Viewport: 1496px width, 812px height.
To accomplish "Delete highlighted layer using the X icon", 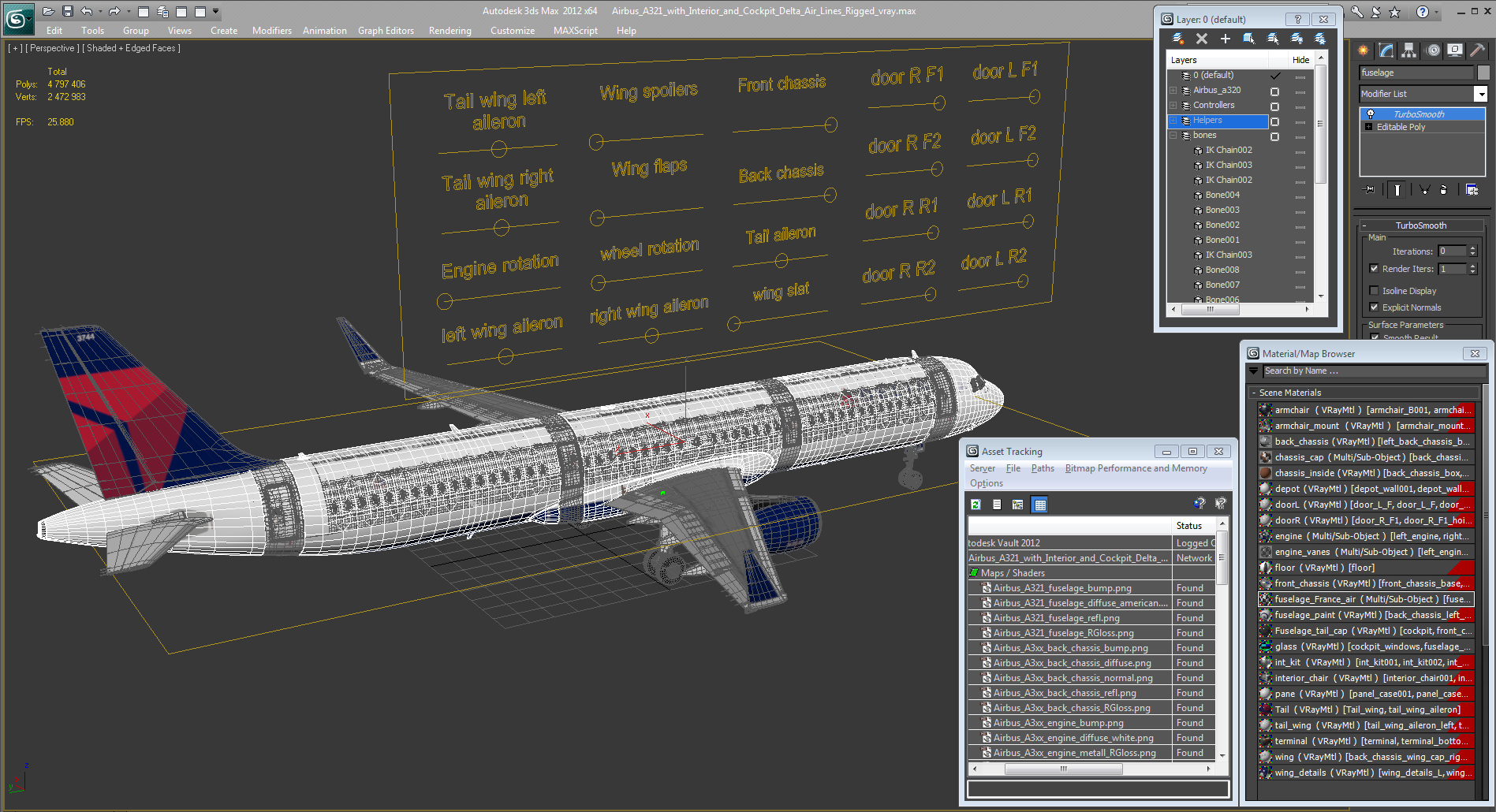I will click(1202, 39).
